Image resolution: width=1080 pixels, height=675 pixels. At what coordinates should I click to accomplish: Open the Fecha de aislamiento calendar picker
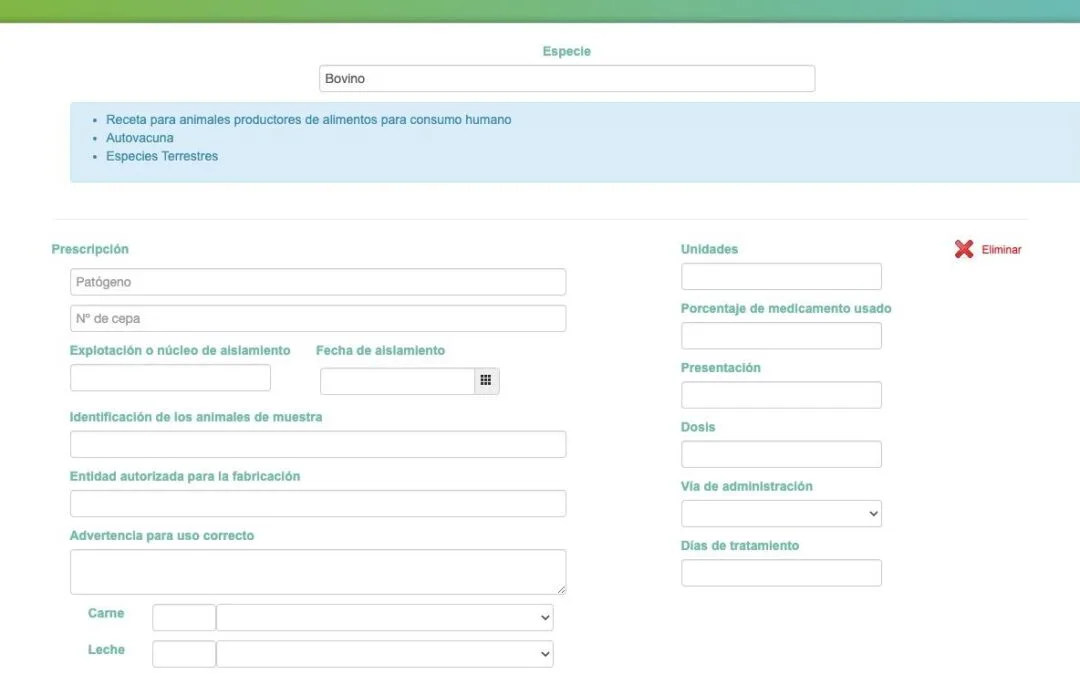[486, 381]
